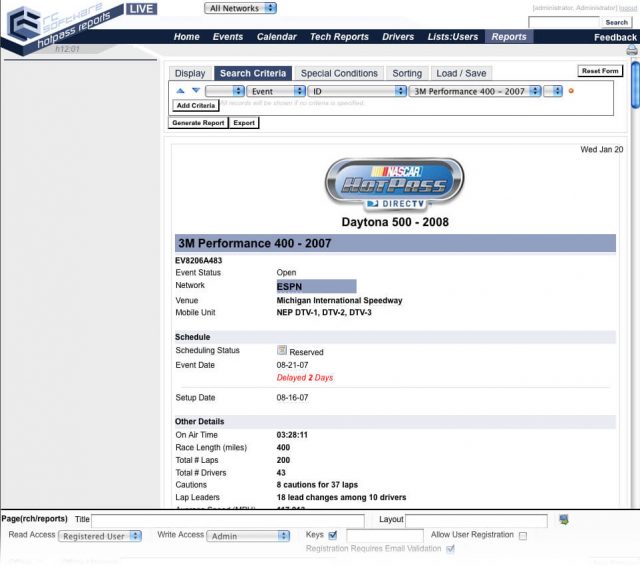Click the Add Criteria button
Image resolution: width=640 pixels, height=566 pixels.
click(x=196, y=105)
